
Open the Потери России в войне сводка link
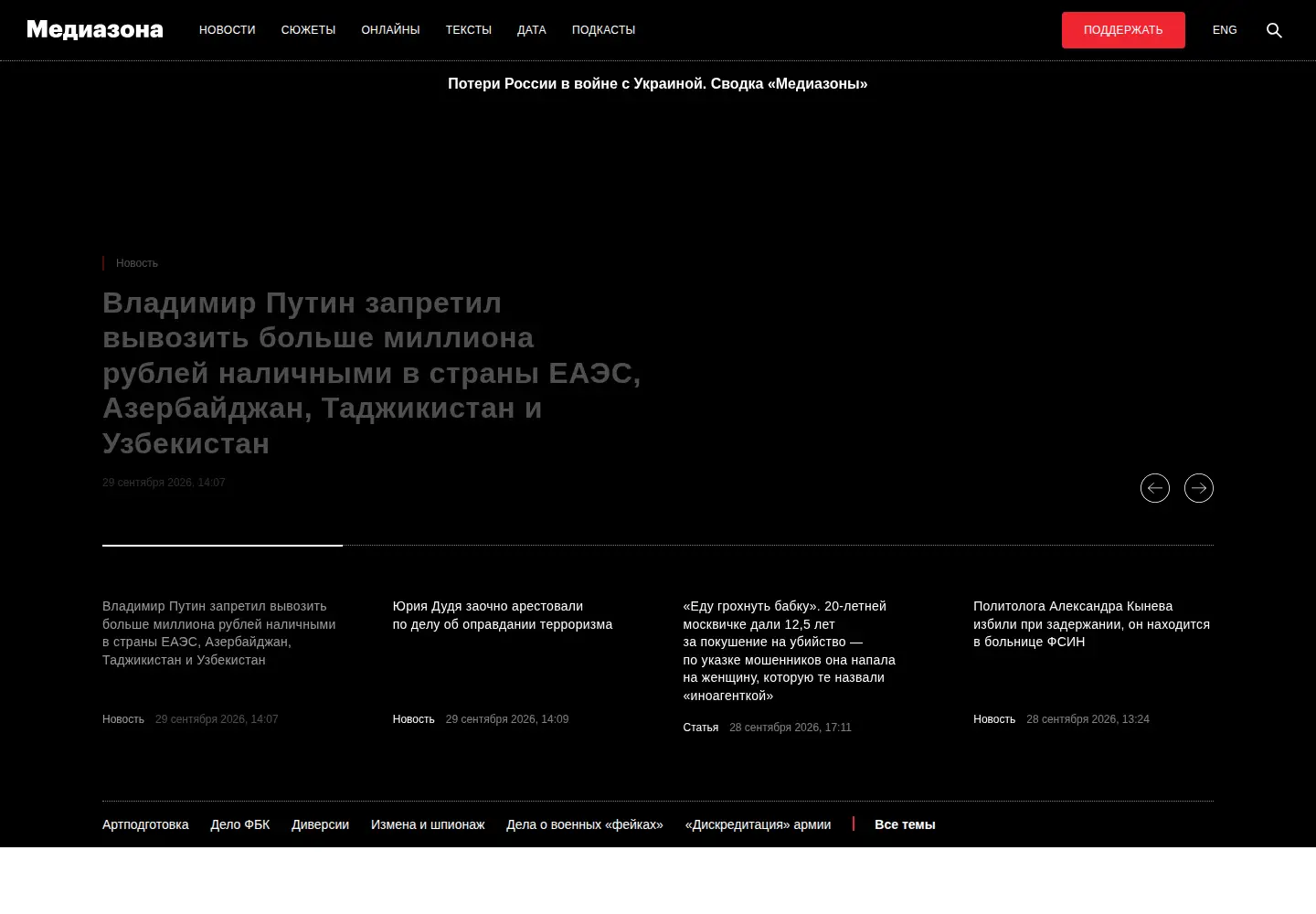(x=658, y=84)
